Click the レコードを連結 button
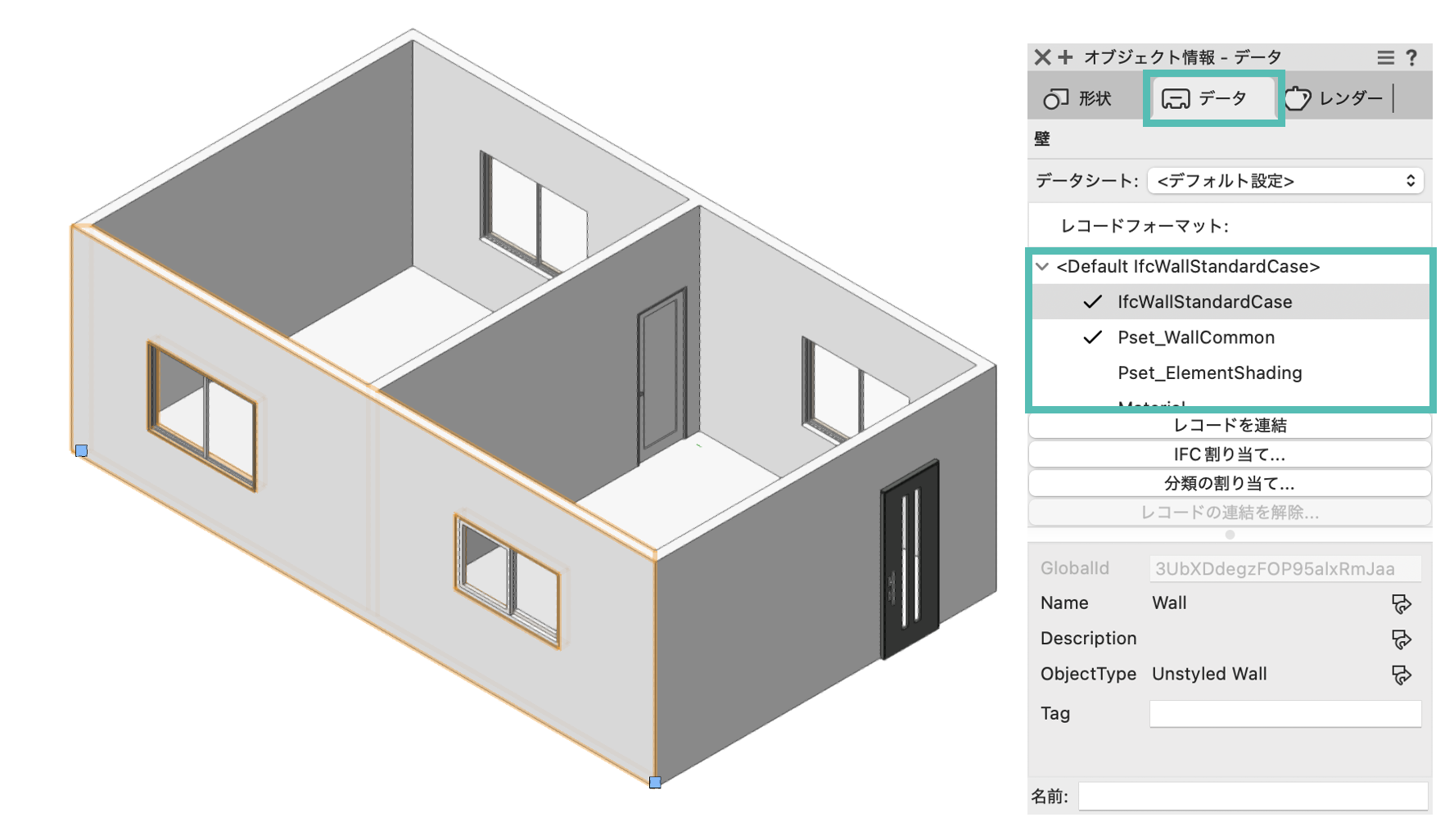 [1229, 425]
